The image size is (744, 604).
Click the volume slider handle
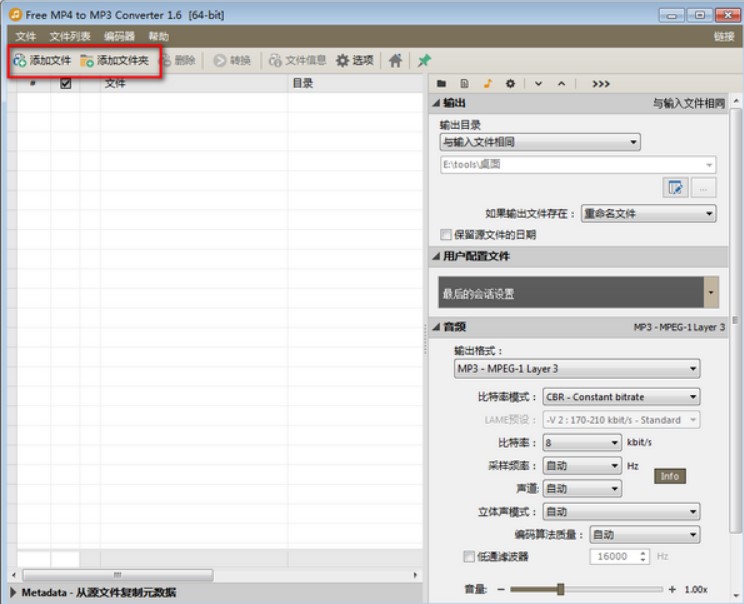560,589
